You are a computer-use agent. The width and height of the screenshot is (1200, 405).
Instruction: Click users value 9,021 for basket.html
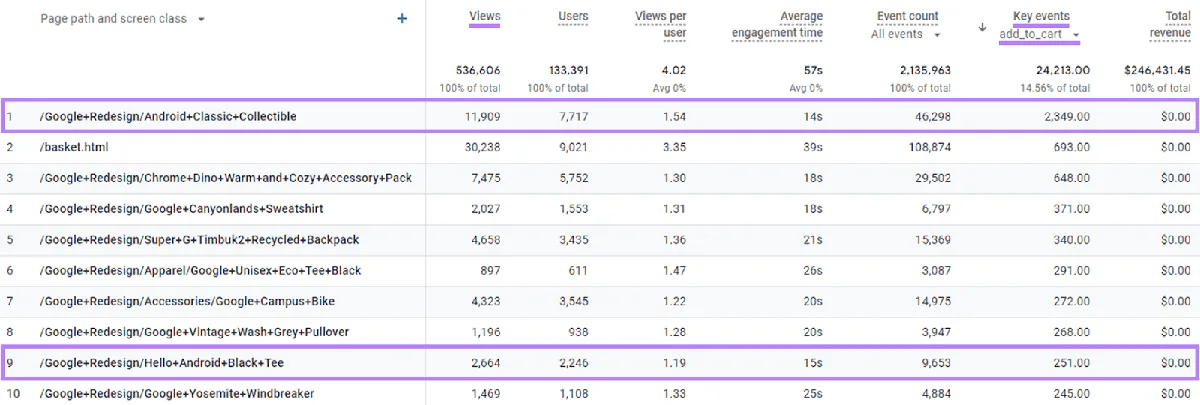(573, 147)
